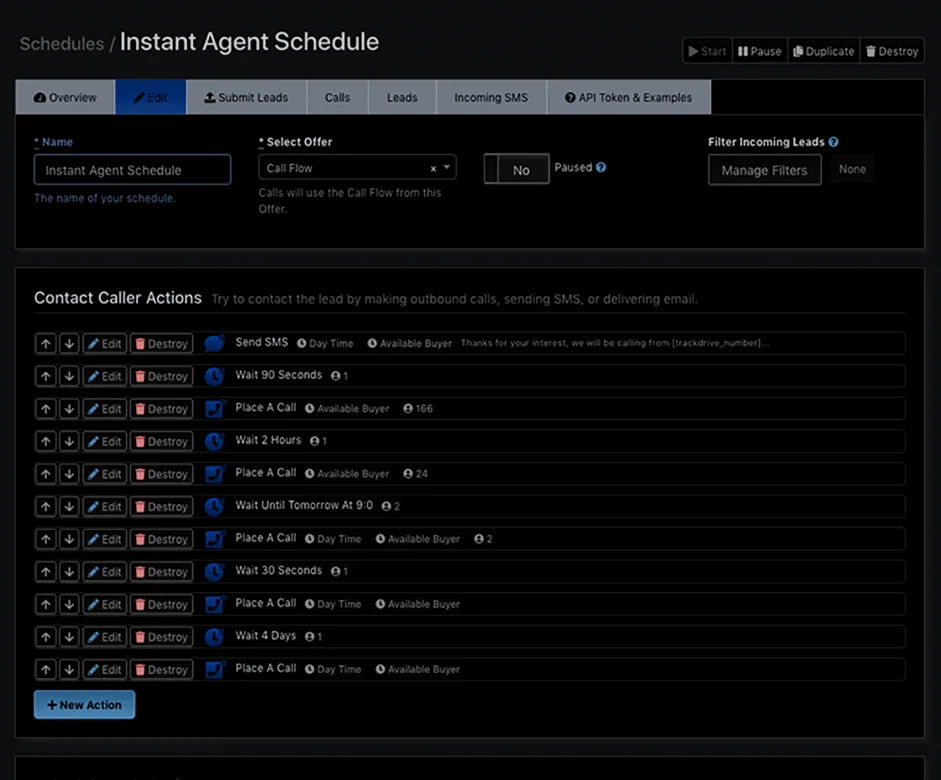Click the Wait Until Tomorrow clock icon
Image resolution: width=941 pixels, height=780 pixels.
pyautogui.click(x=214, y=506)
